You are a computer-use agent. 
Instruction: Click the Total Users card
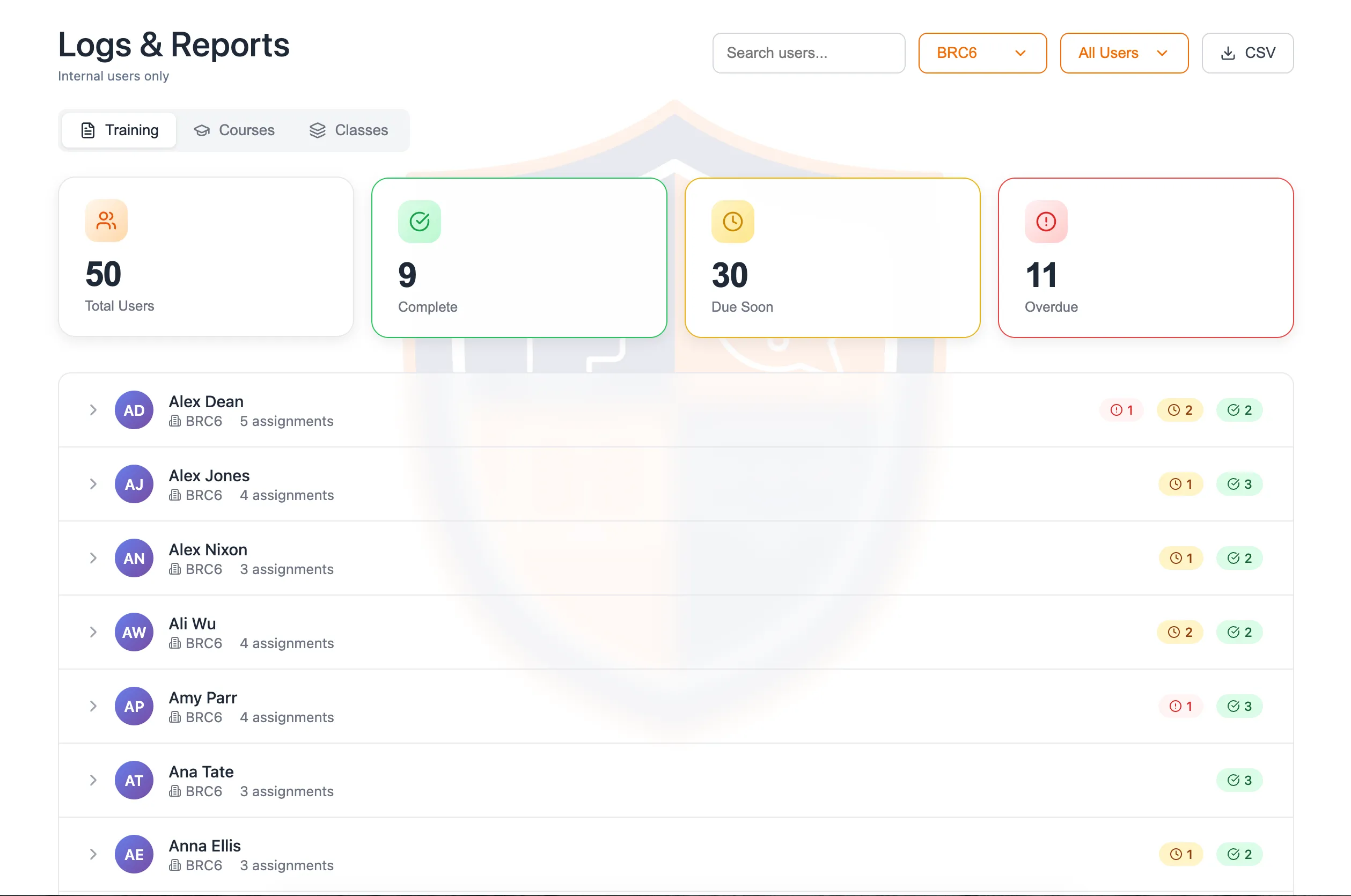pyautogui.click(x=205, y=256)
